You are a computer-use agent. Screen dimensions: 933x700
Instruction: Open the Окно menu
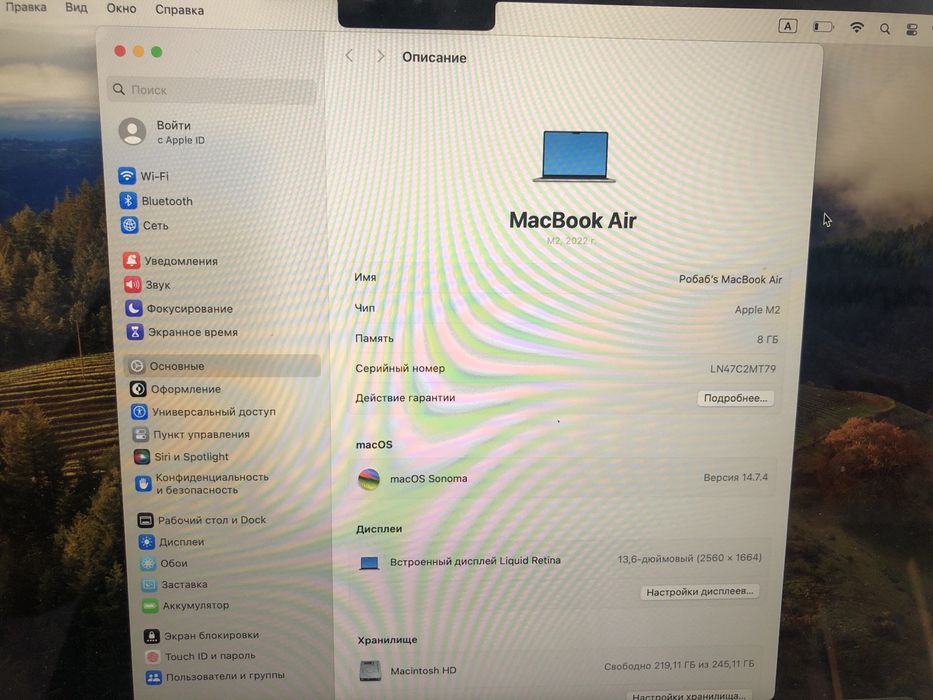pyautogui.click(x=121, y=8)
